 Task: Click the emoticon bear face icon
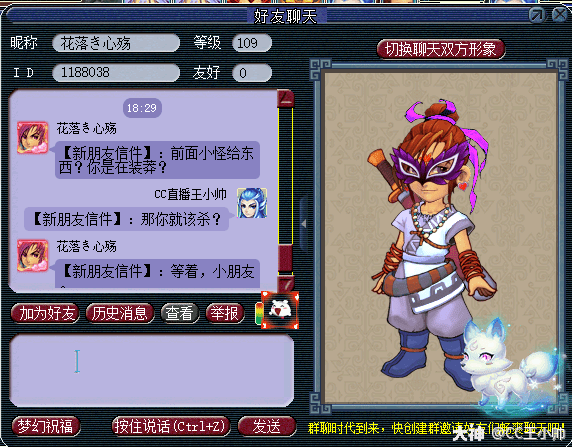pos(280,310)
